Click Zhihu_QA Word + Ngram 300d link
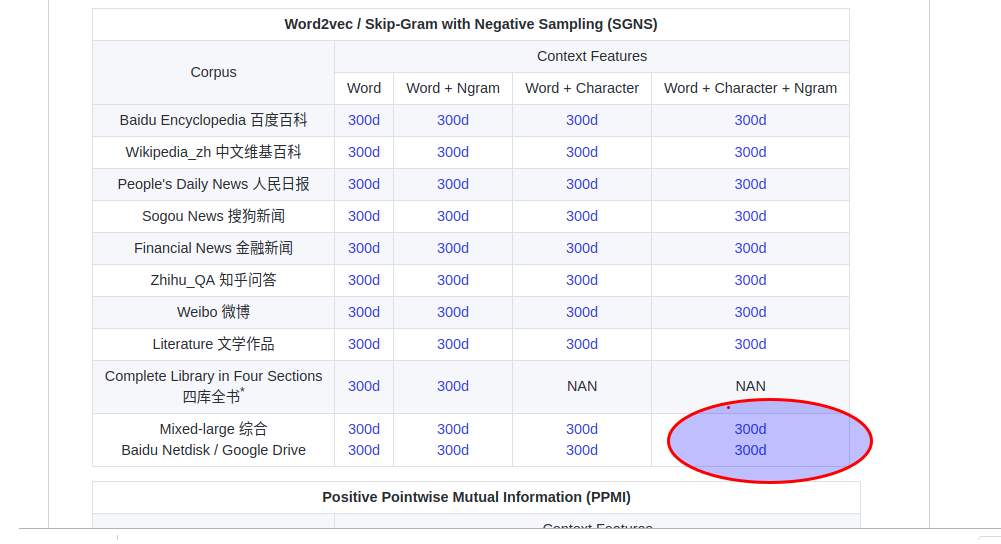 453,280
